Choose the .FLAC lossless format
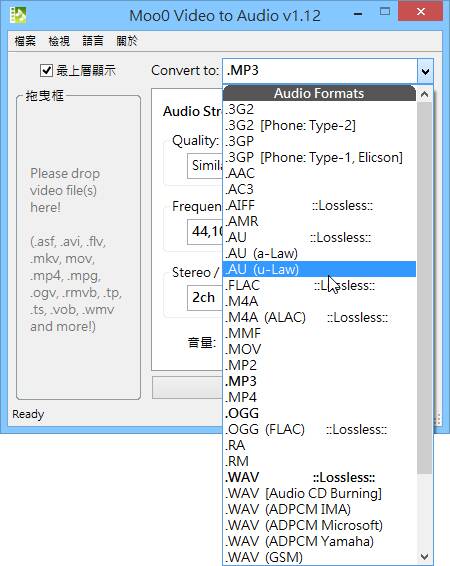Image resolution: width=450 pixels, height=566 pixels. pos(319,285)
